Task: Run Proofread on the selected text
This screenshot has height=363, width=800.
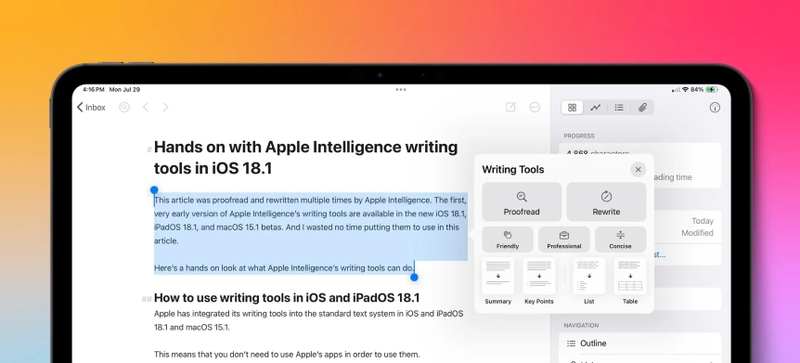Action: [x=521, y=202]
